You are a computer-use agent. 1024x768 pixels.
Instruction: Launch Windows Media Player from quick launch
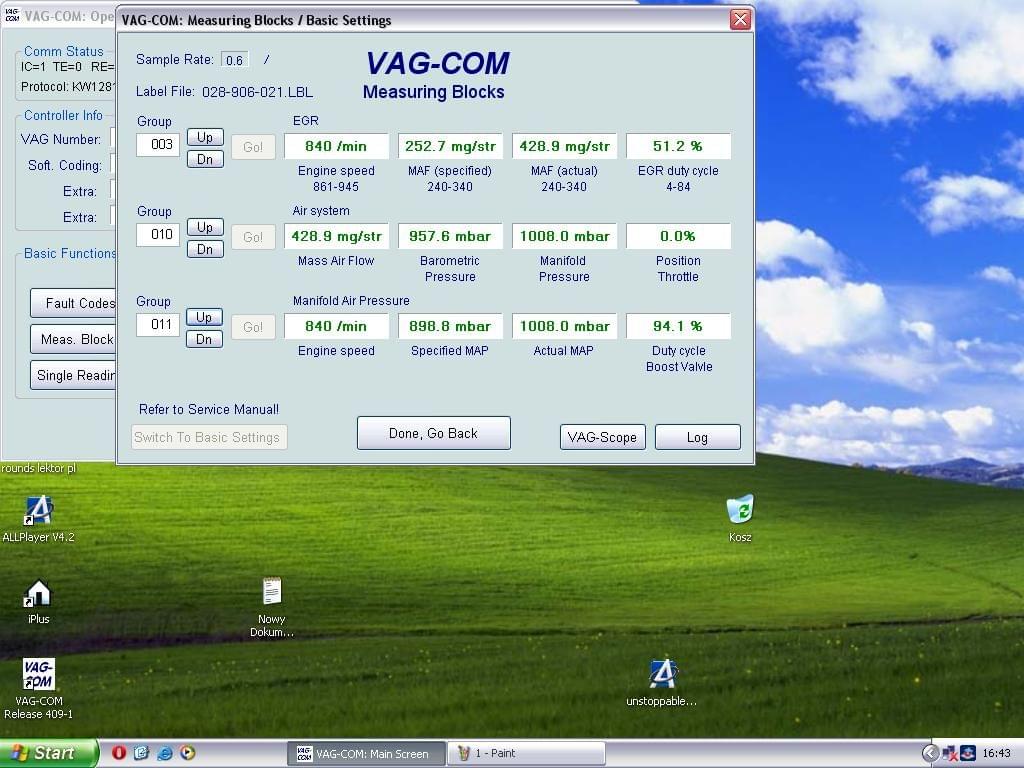tap(187, 753)
